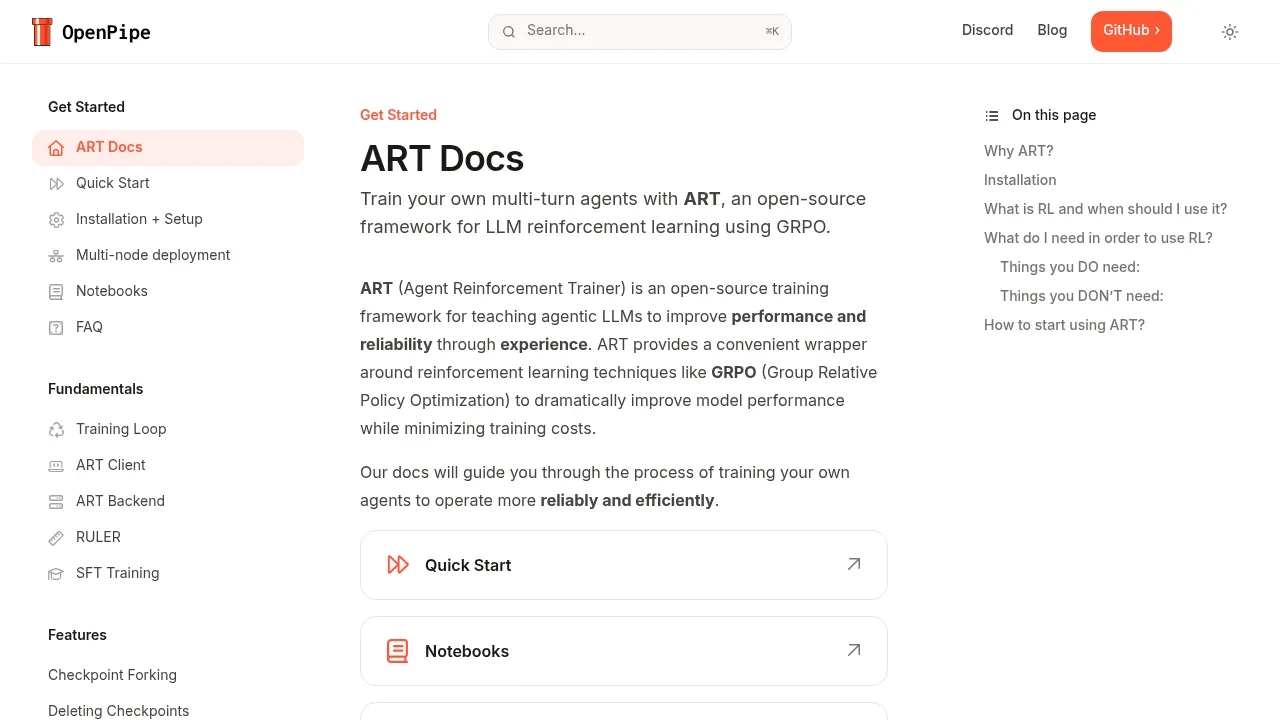Jump to How to start using ART?
The image size is (1280, 720).
pos(1064,325)
